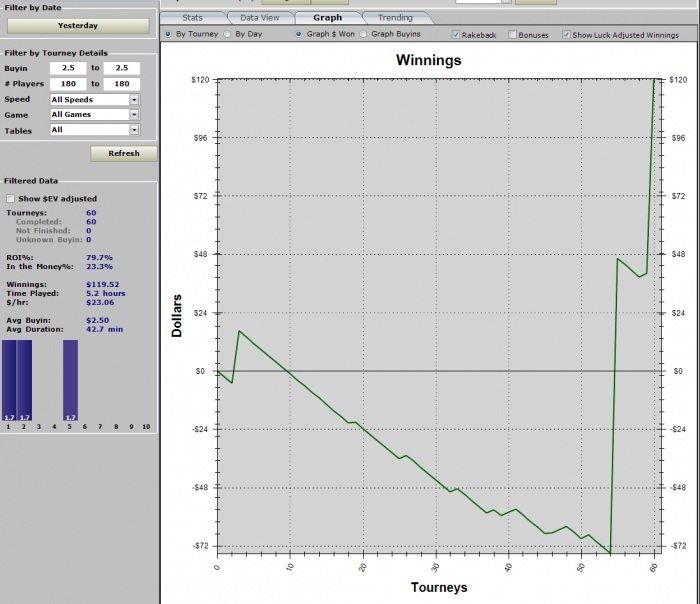Open the Yesterday date filter button
Image resolution: width=700 pixels, height=604 pixels.
tap(78, 26)
